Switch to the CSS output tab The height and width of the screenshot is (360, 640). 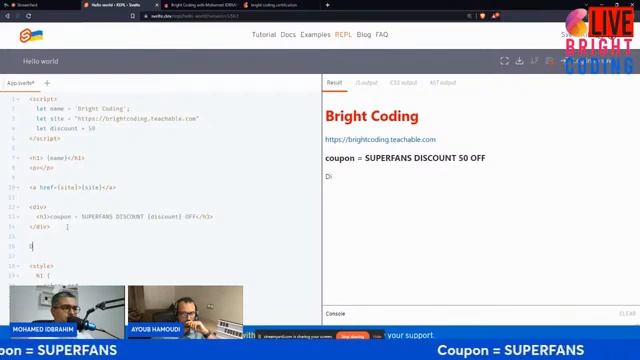pos(403,83)
